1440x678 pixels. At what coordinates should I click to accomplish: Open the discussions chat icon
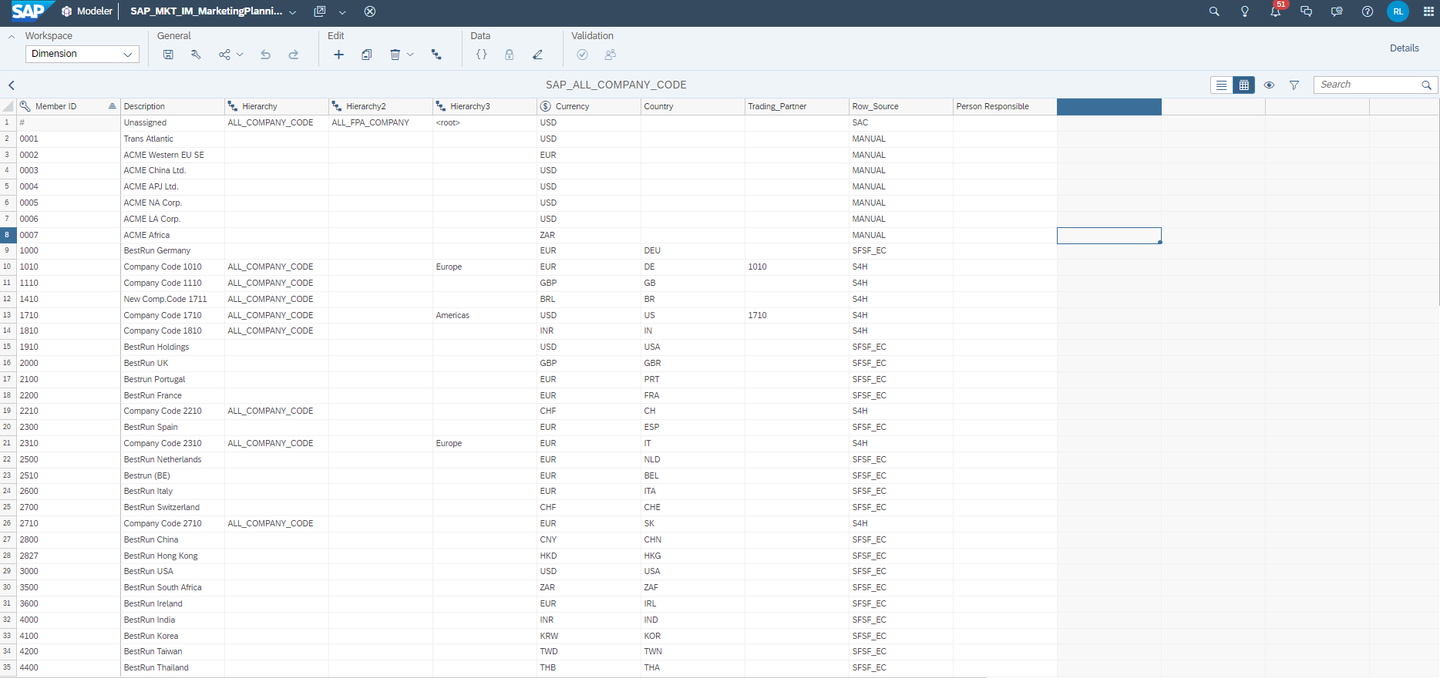tap(1306, 12)
